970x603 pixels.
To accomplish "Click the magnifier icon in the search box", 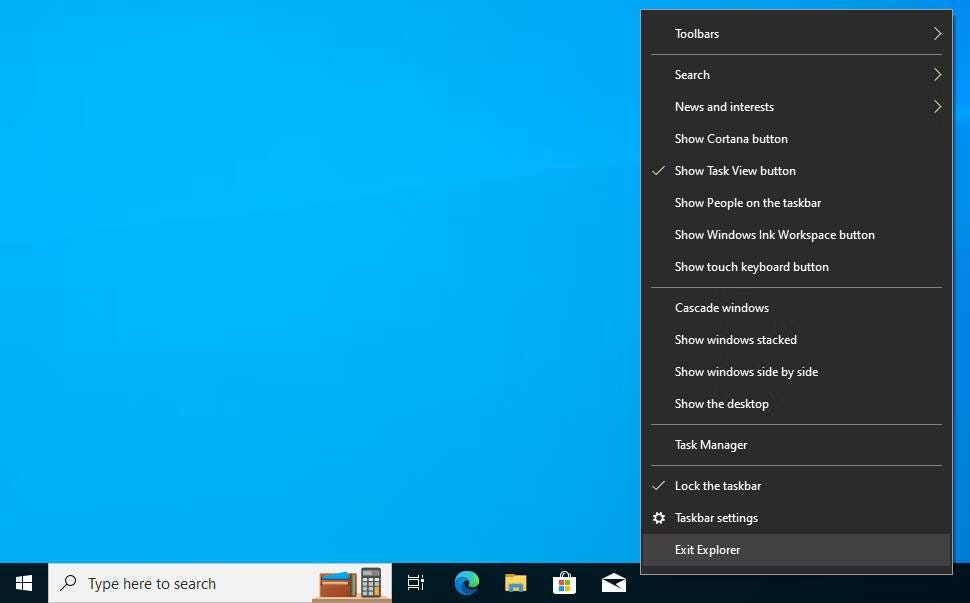I will (67, 583).
